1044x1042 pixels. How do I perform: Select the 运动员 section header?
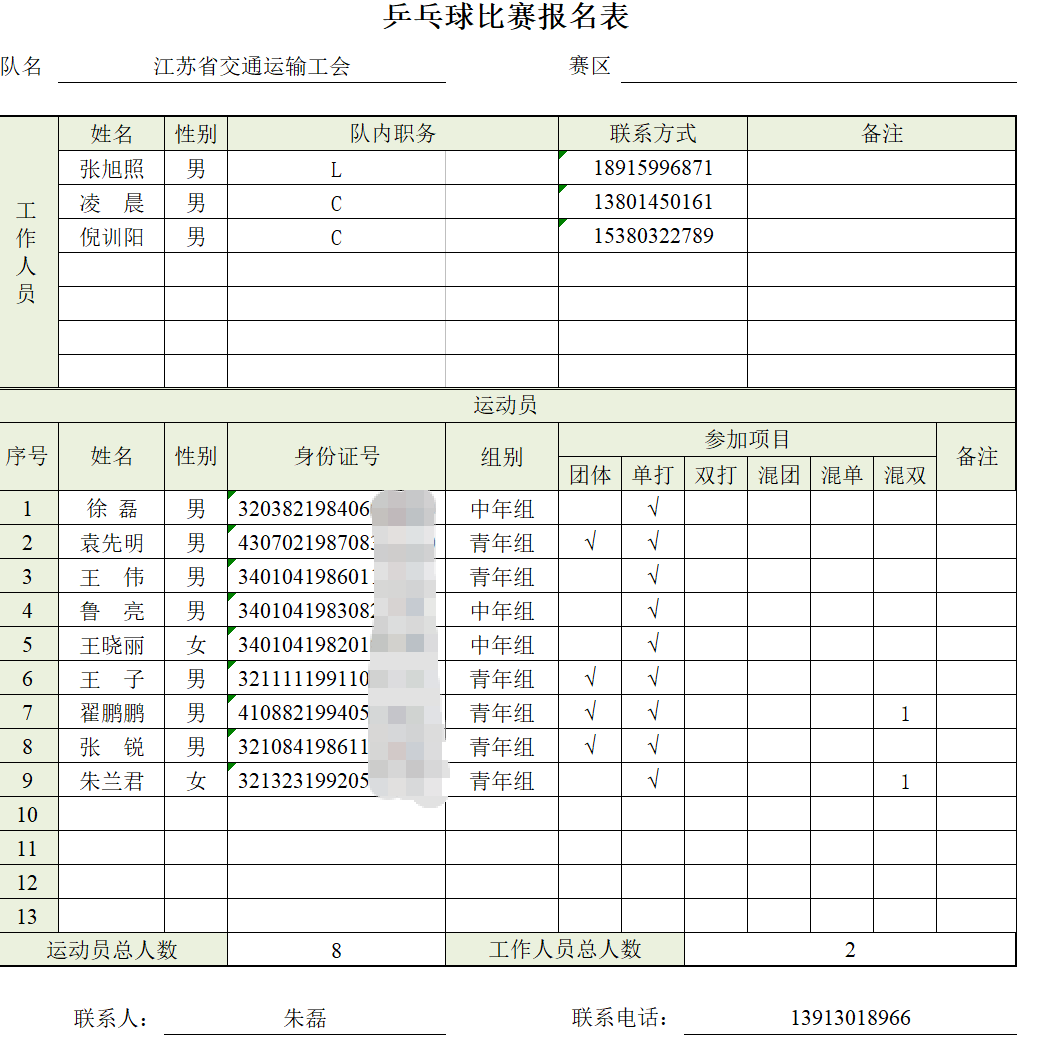(x=506, y=405)
